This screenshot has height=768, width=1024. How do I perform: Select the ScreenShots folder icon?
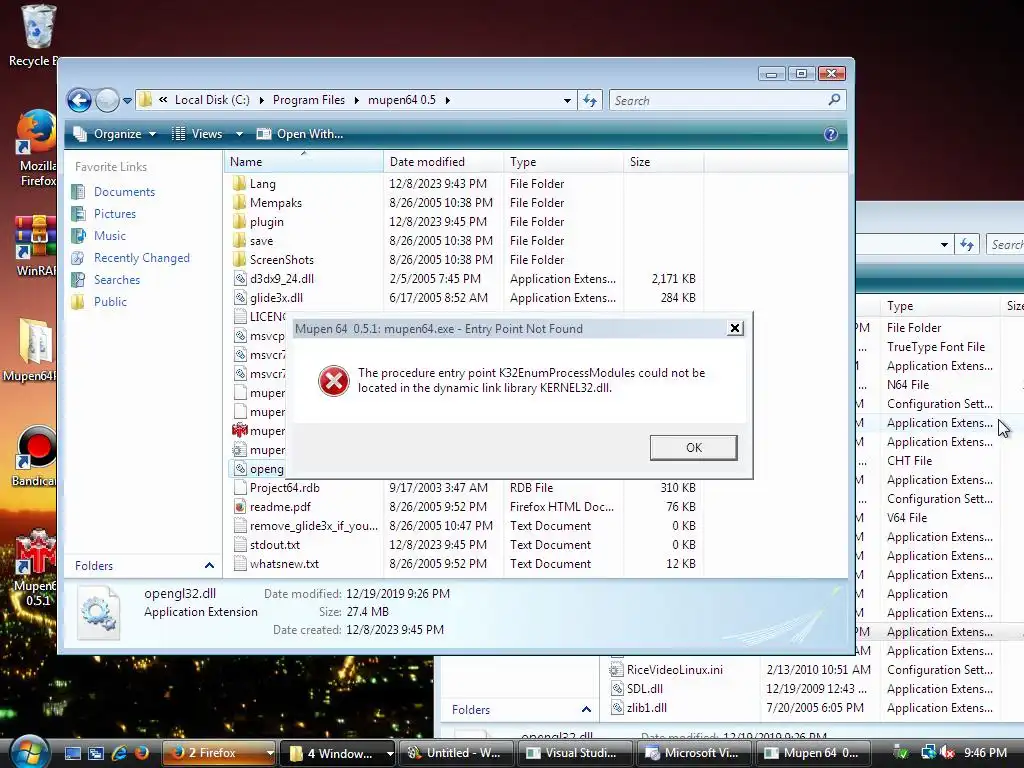(240, 259)
